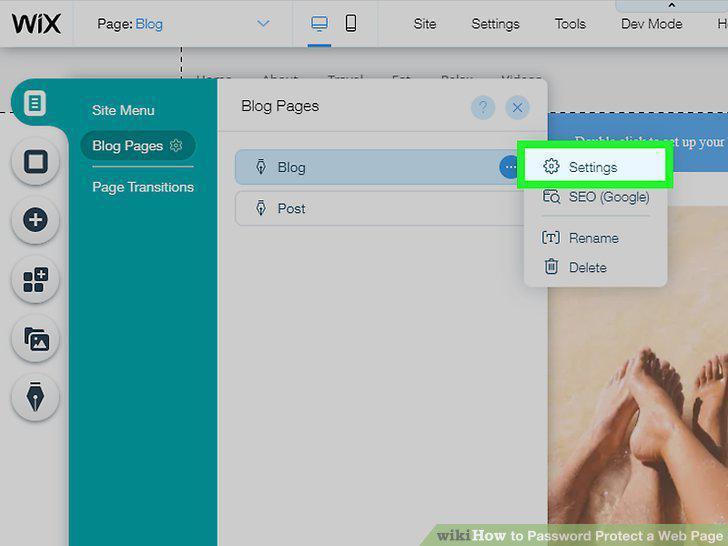
Task: Click the gear icon beside Blog Pages
Action: [176, 146]
